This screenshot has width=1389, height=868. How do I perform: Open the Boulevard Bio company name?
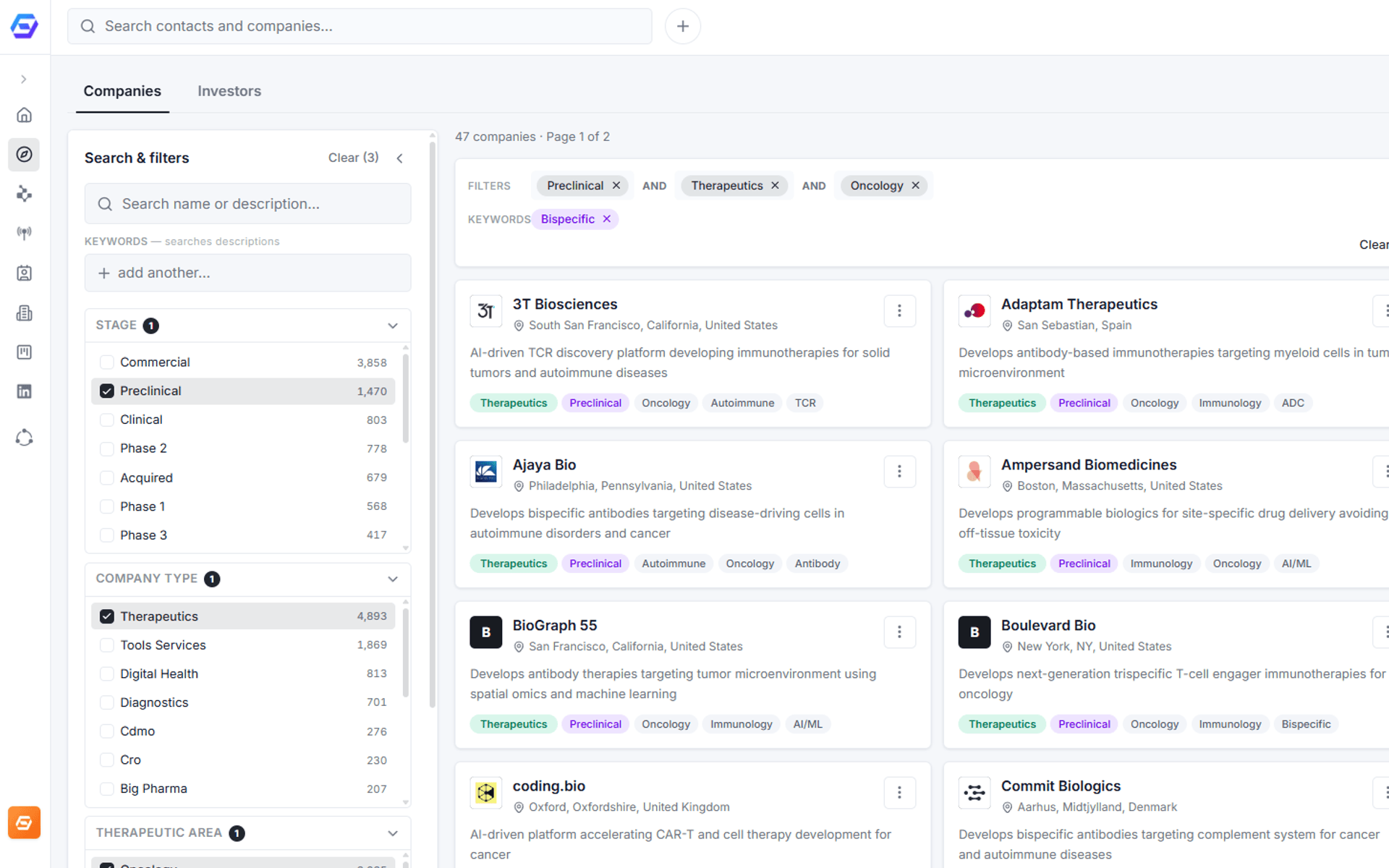pos(1048,626)
